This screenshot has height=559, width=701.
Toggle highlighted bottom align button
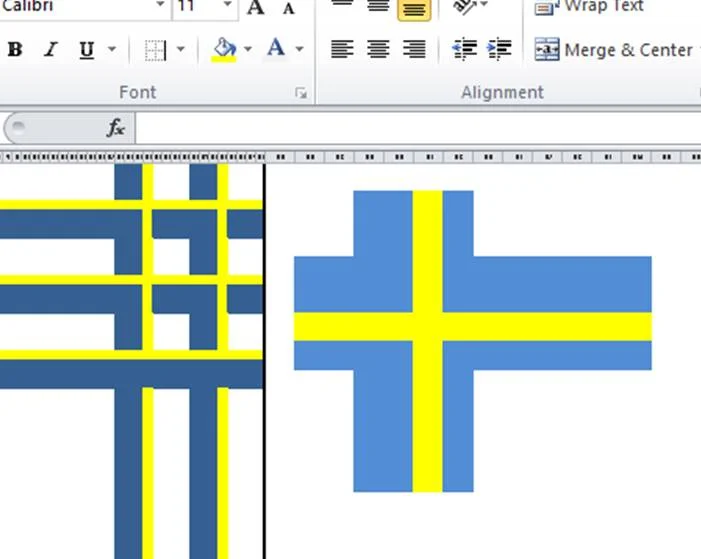[414, 9]
